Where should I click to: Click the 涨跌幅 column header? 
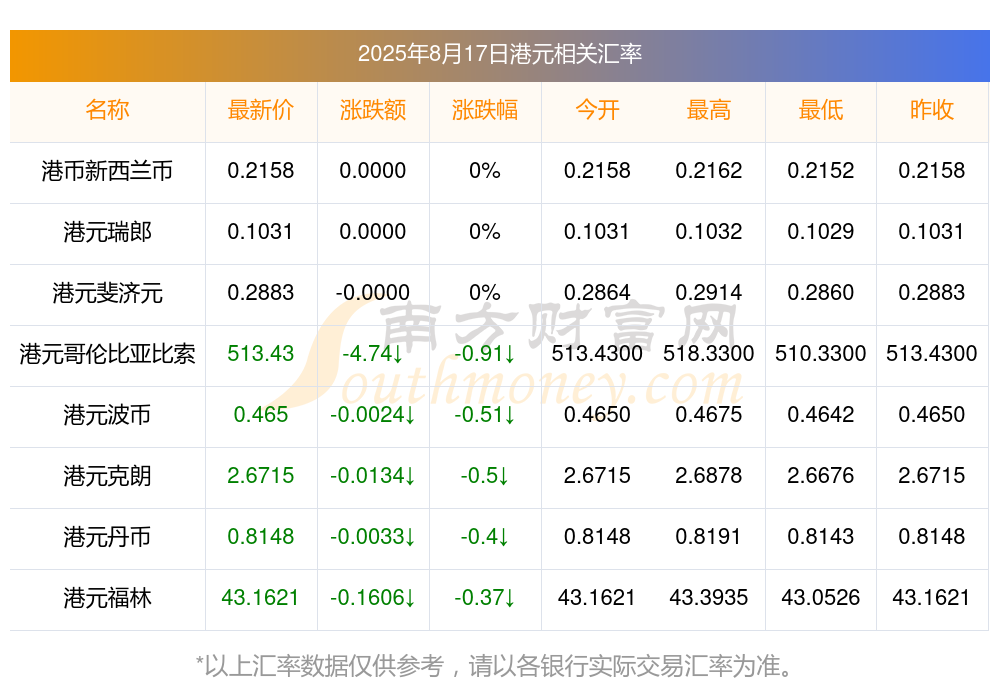pos(485,110)
